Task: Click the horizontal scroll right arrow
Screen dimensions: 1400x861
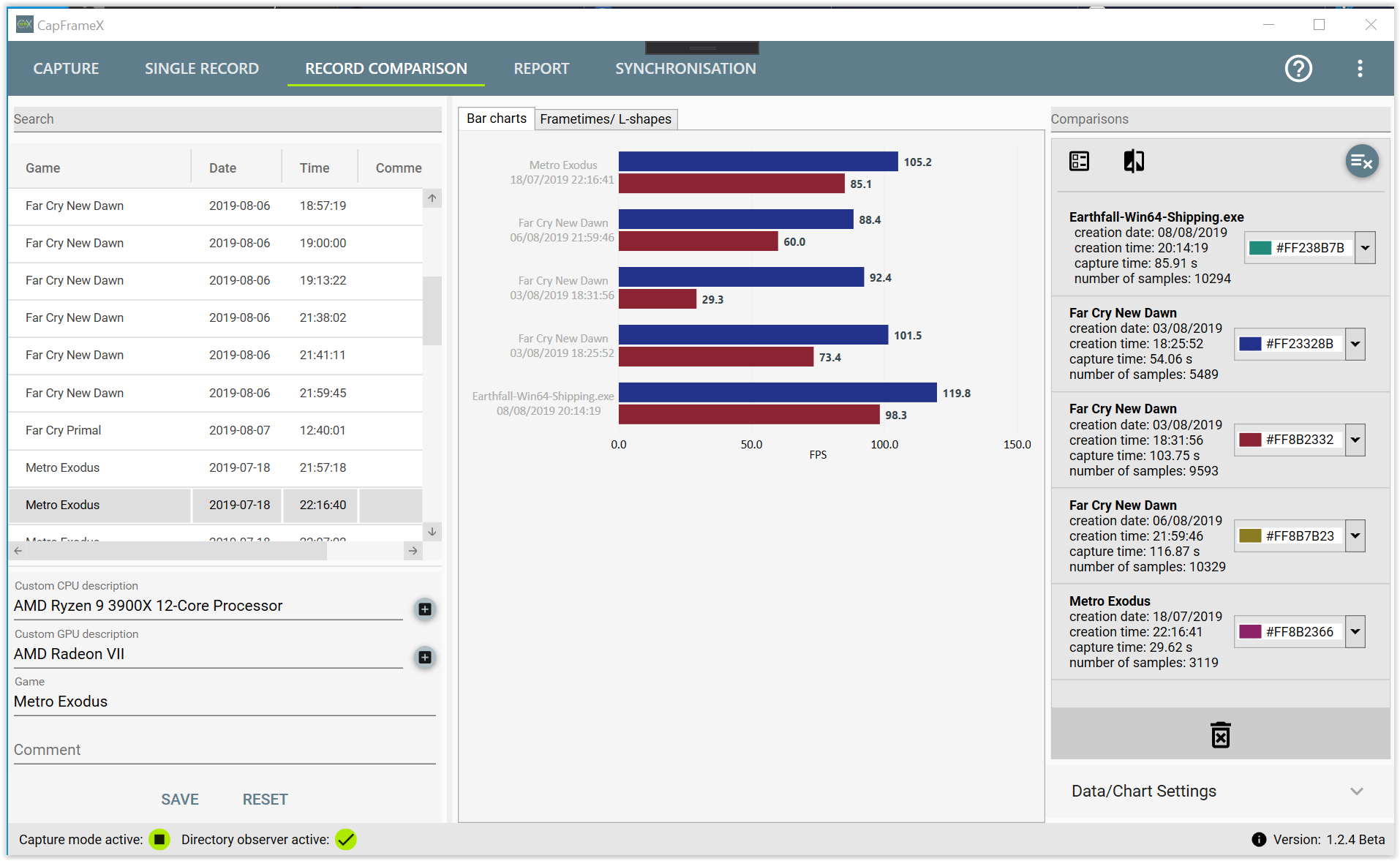Action: click(x=413, y=551)
